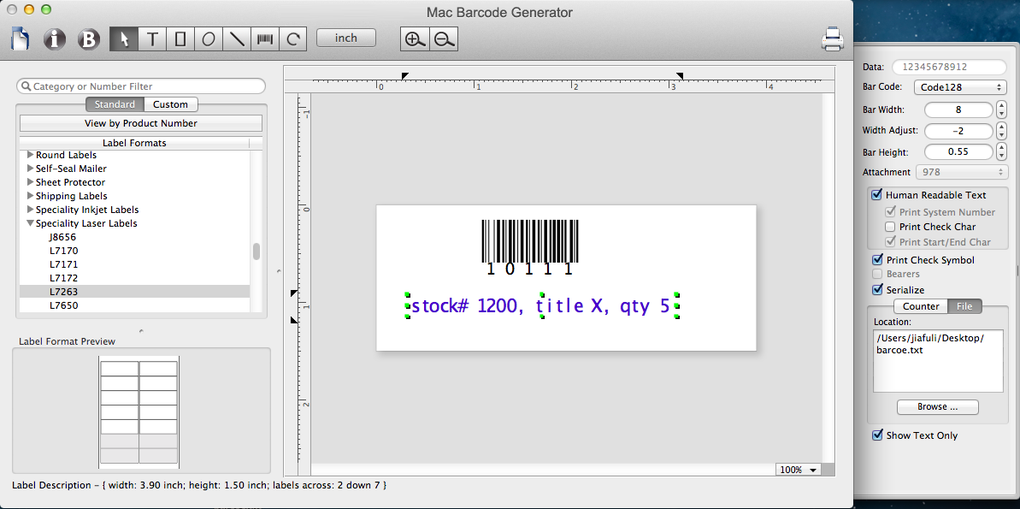
Task: Click the Bar Height value field
Action: (x=958, y=152)
